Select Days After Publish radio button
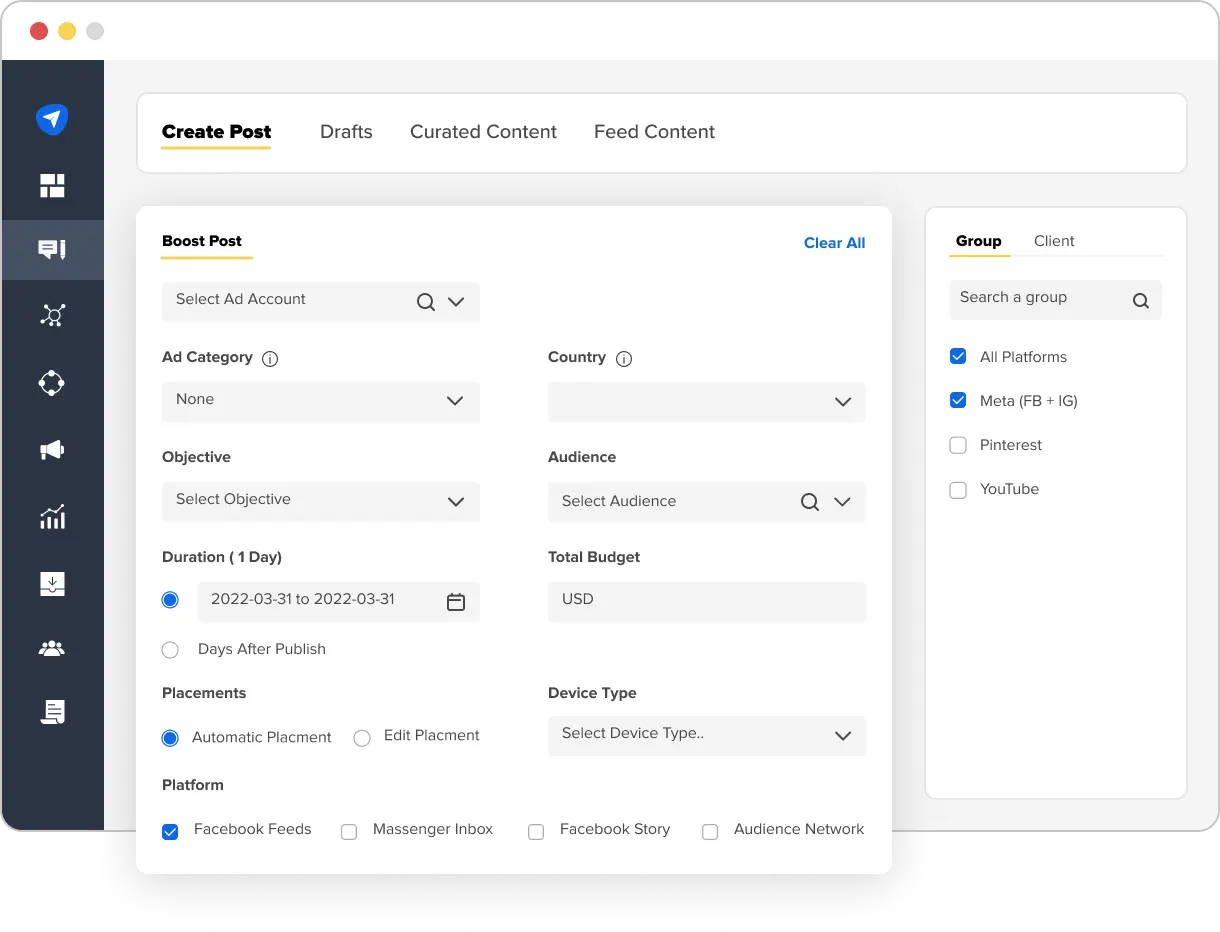Image resolution: width=1220 pixels, height=932 pixels. pos(170,650)
